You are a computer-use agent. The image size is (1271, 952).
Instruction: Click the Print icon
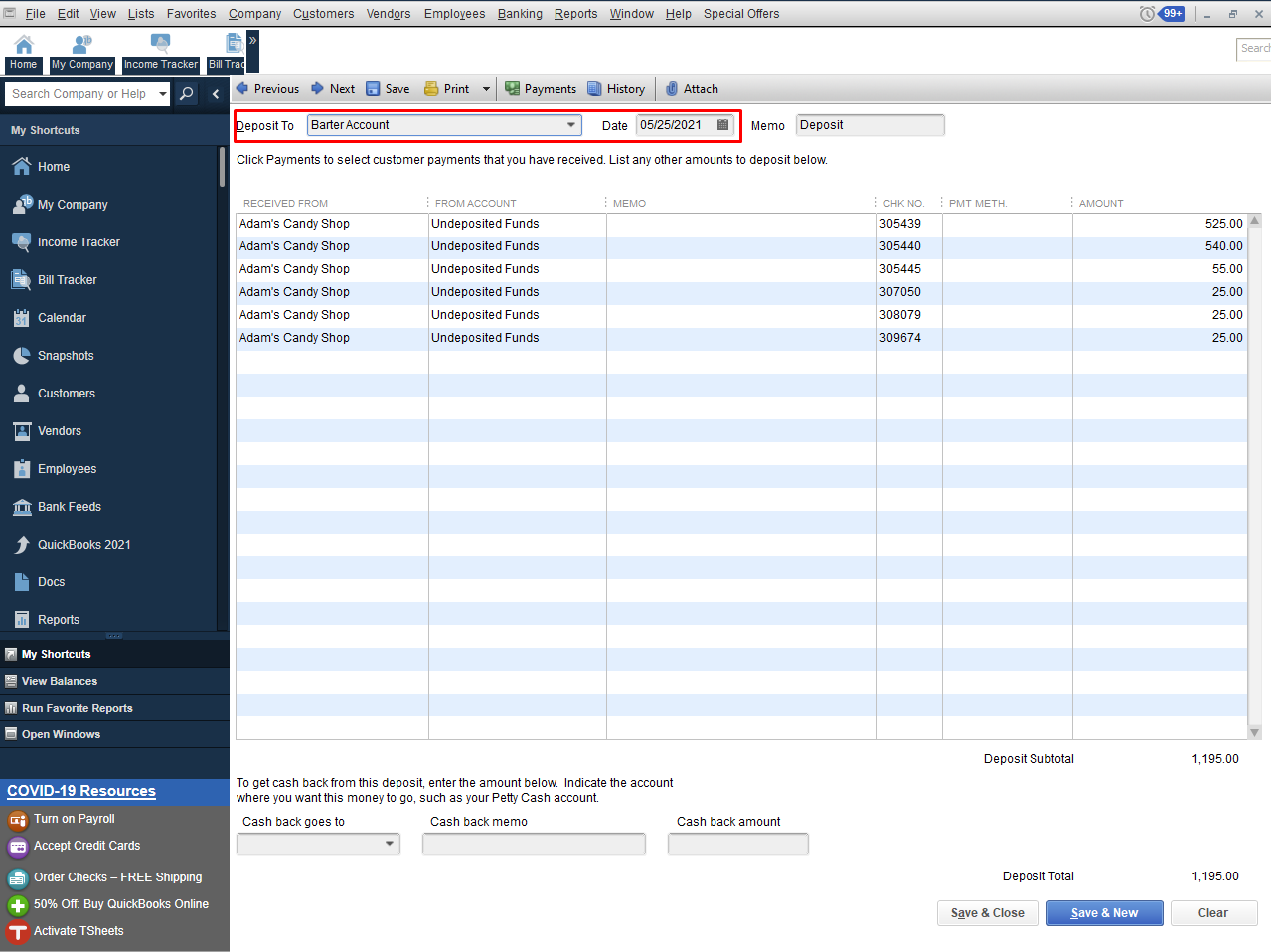(x=431, y=88)
